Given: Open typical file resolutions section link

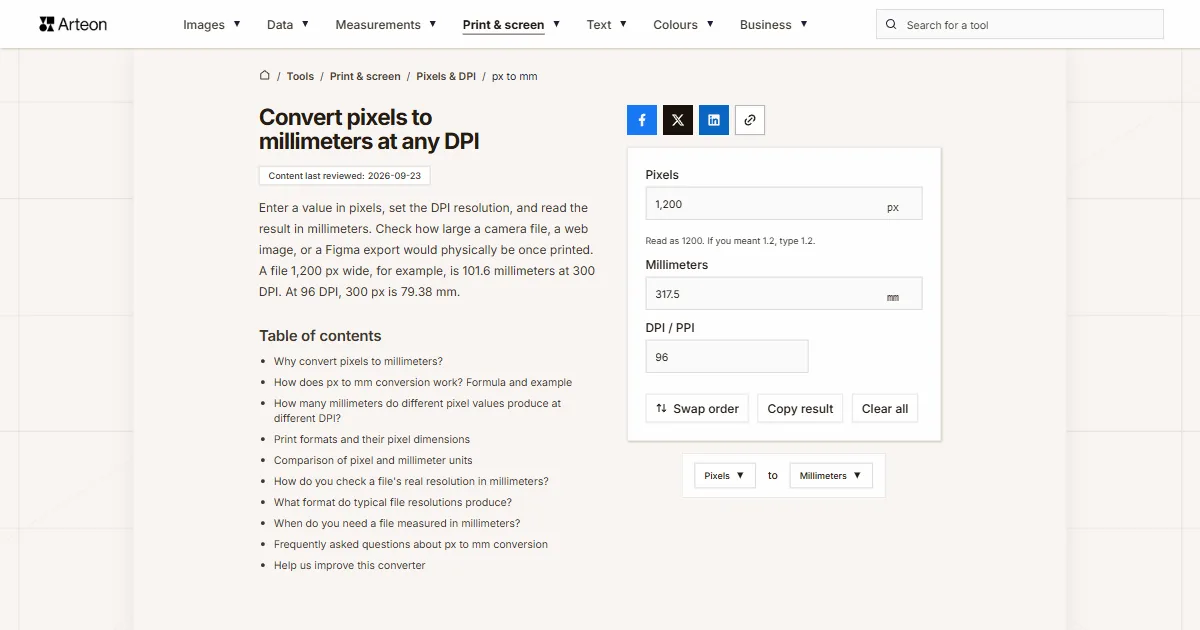Looking at the screenshot, I should [393, 502].
